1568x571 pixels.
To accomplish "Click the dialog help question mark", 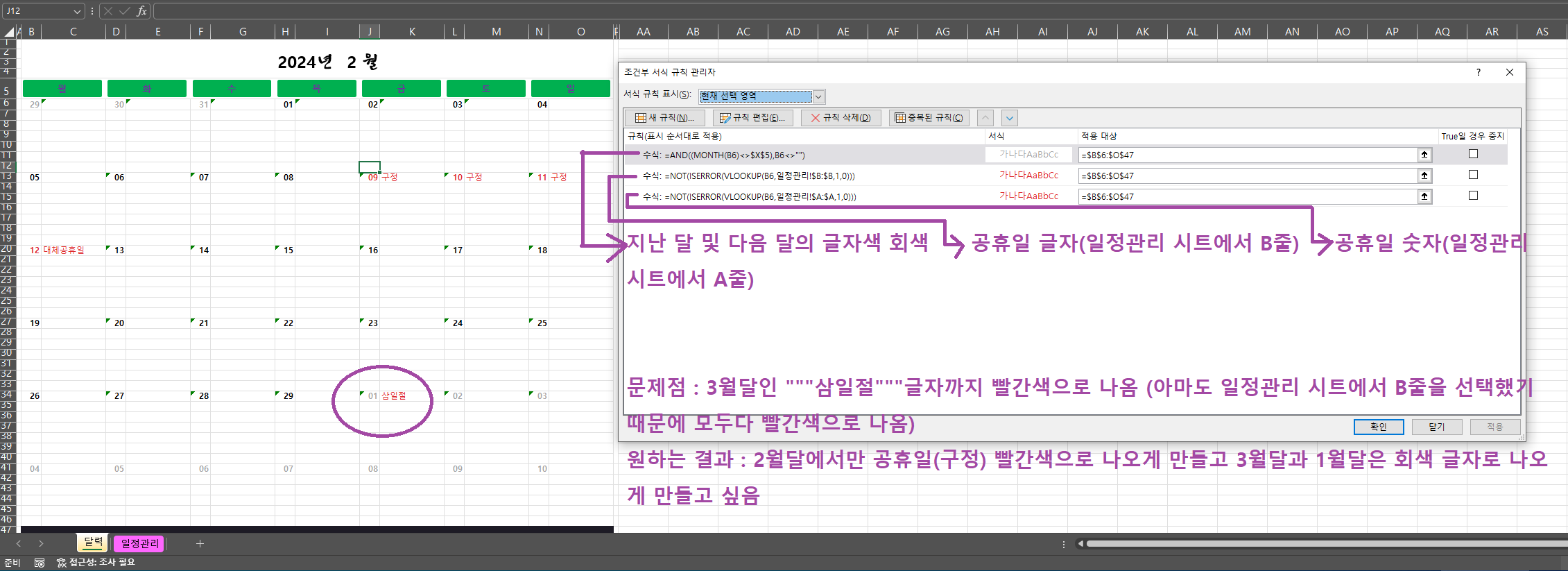I will (x=1478, y=72).
